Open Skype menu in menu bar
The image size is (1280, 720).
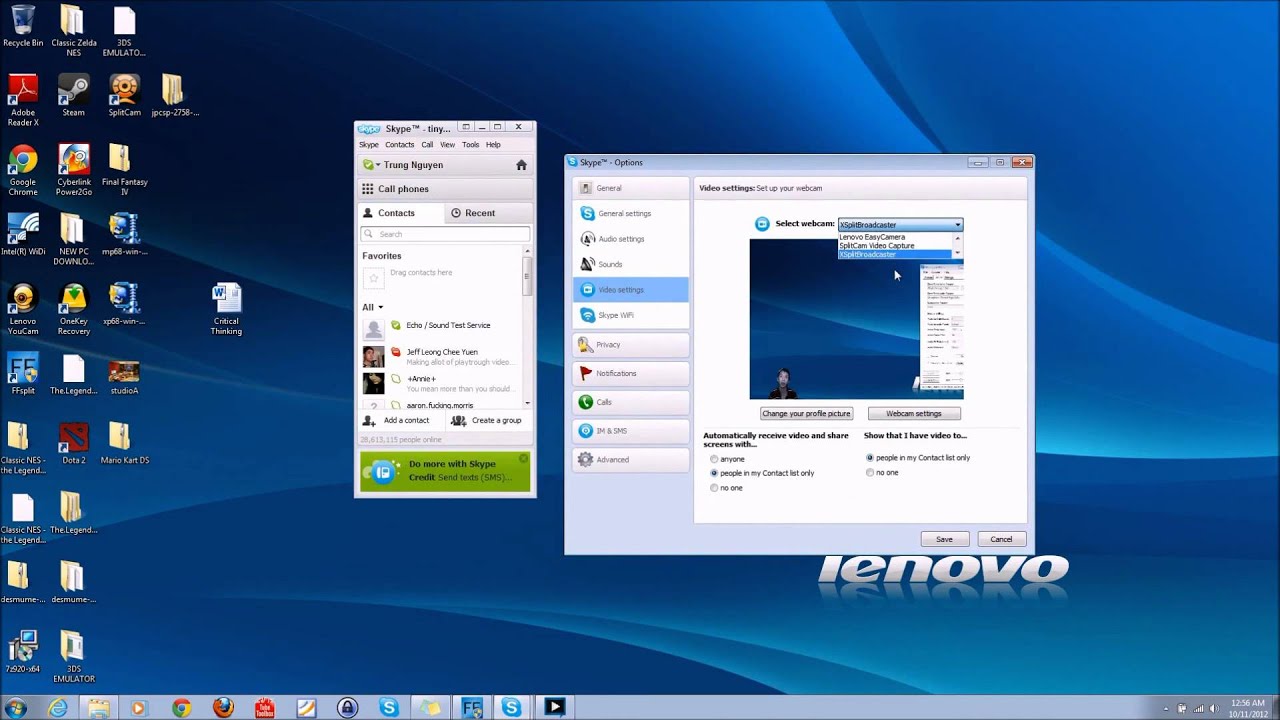(369, 145)
